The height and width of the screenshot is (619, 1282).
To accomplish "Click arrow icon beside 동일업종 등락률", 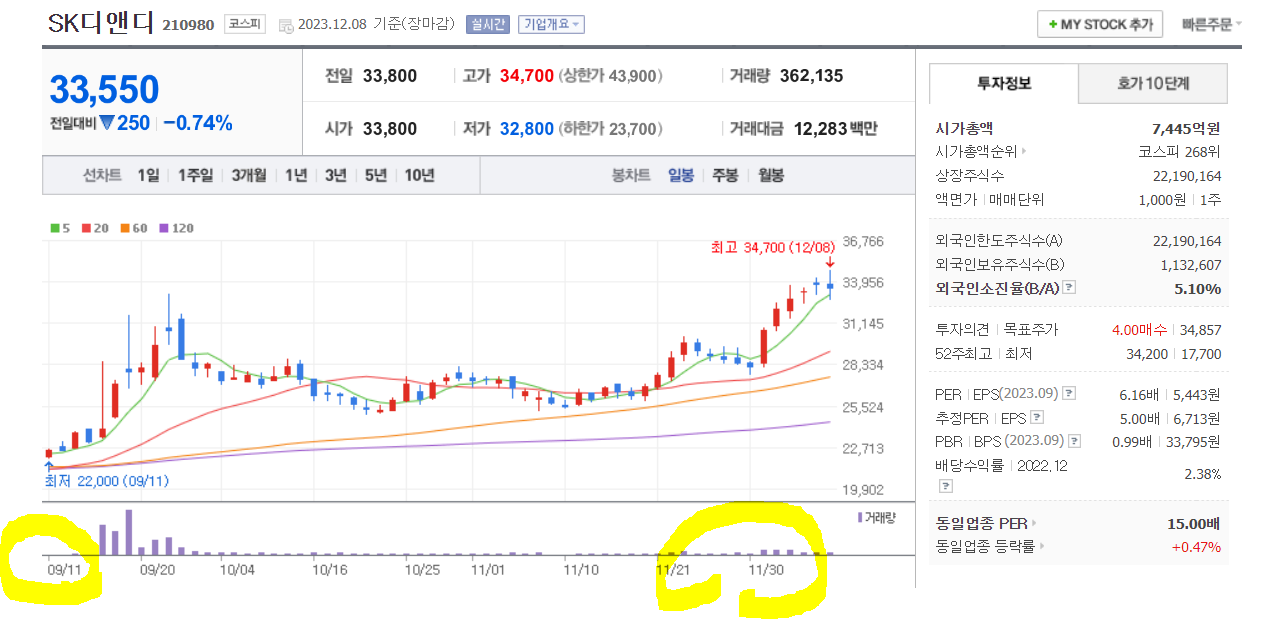I will 1042,547.
